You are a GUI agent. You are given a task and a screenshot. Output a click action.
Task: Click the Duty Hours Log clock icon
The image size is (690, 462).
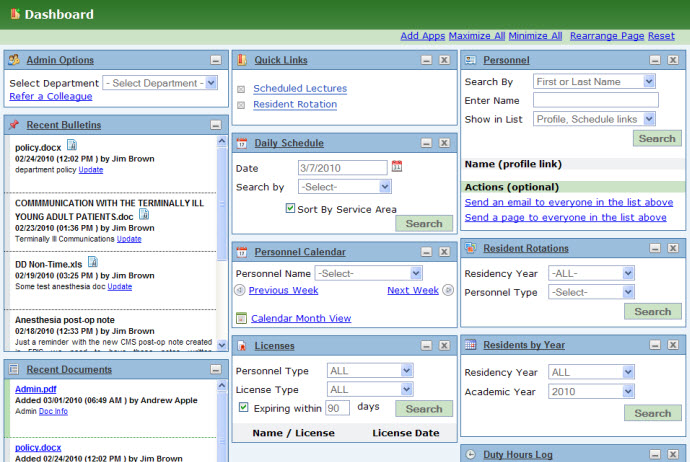470,455
